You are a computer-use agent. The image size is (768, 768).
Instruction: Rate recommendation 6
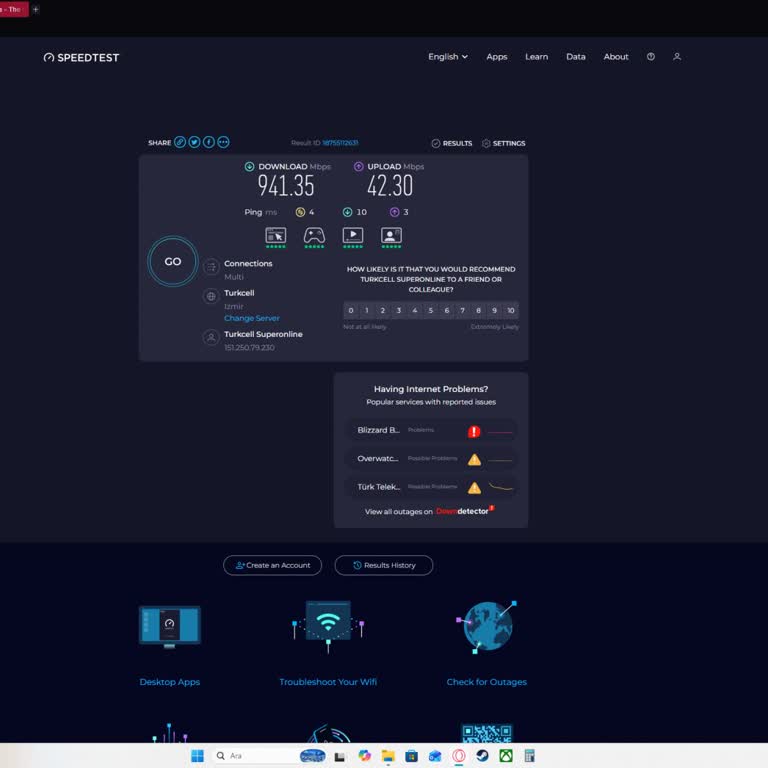[447, 311]
